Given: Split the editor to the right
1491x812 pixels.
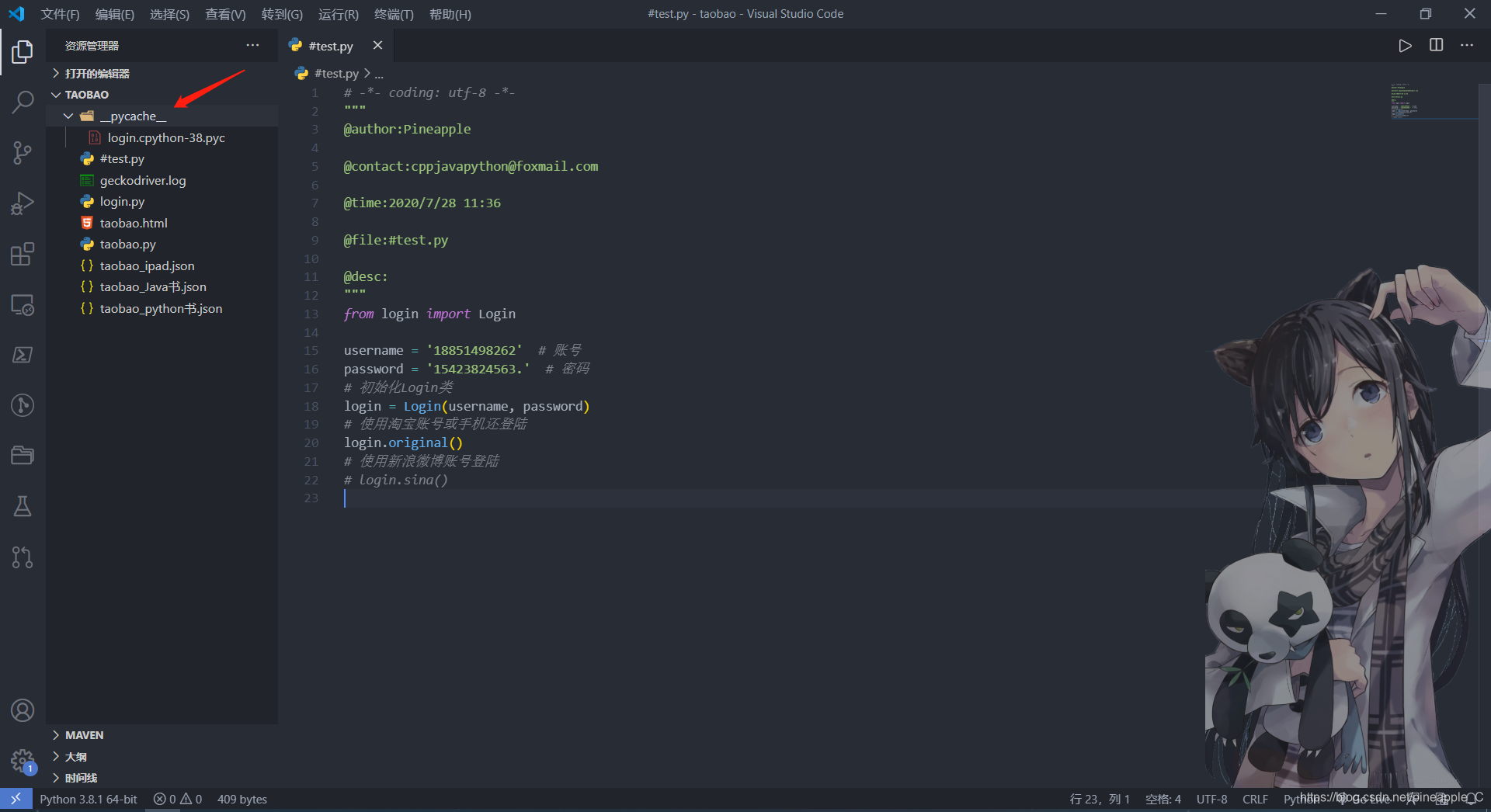Looking at the screenshot, I should [x=1437, y=46].
